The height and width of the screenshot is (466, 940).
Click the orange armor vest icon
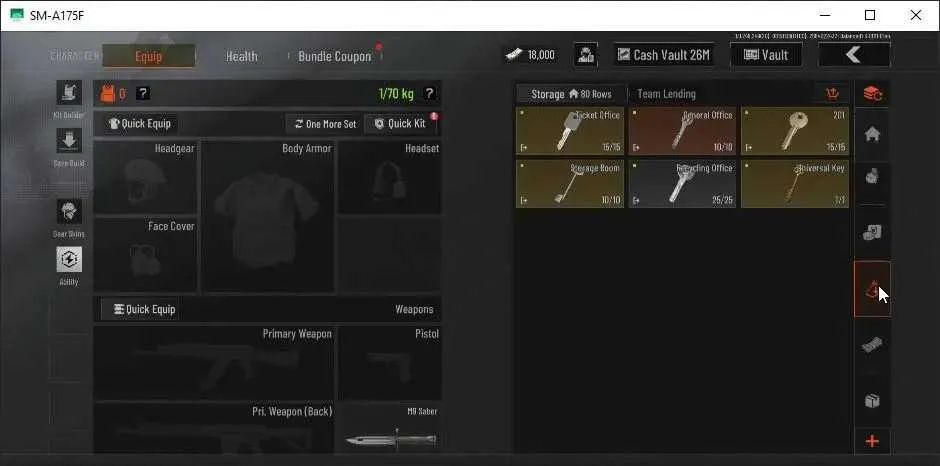pos(108,94)
